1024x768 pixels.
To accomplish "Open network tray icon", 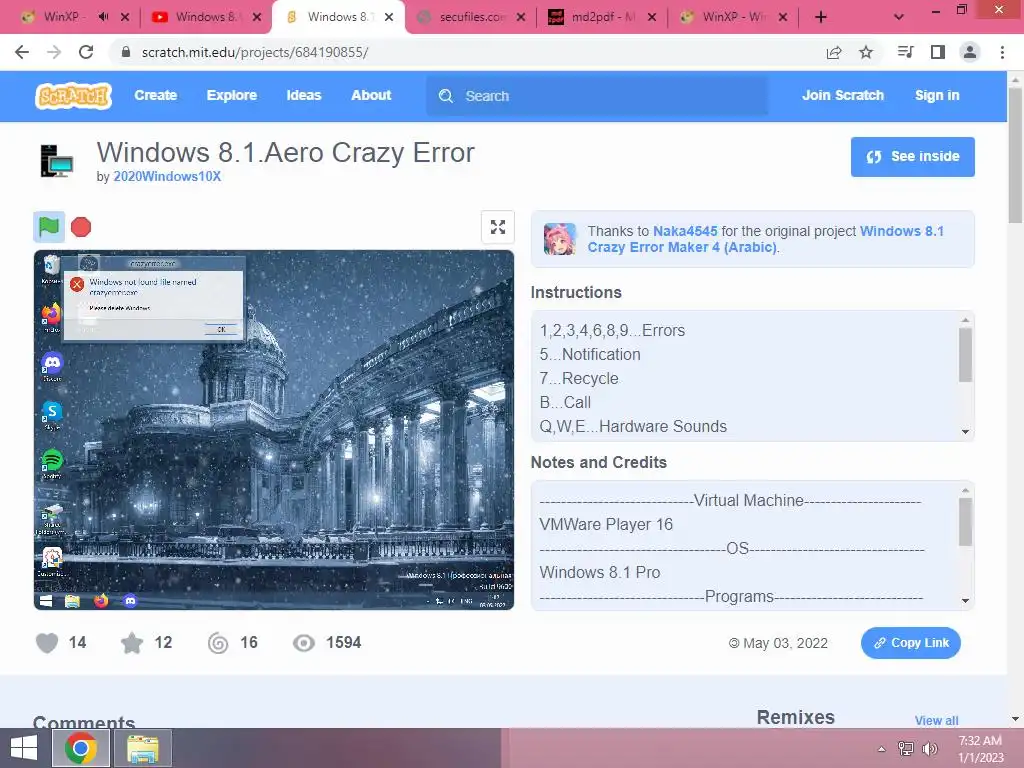I will (905, 749).
